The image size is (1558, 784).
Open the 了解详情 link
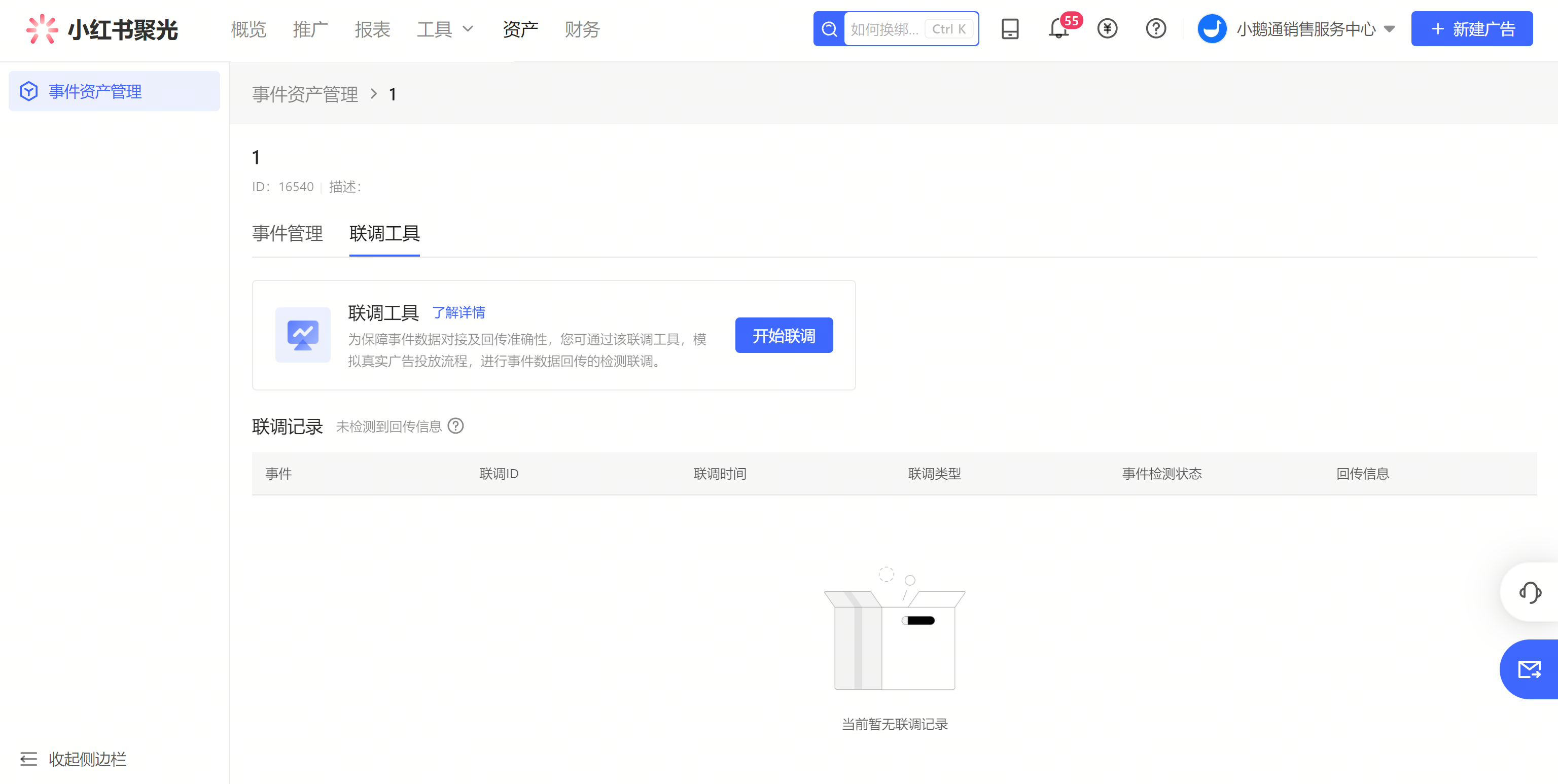(x=458, y=312)
